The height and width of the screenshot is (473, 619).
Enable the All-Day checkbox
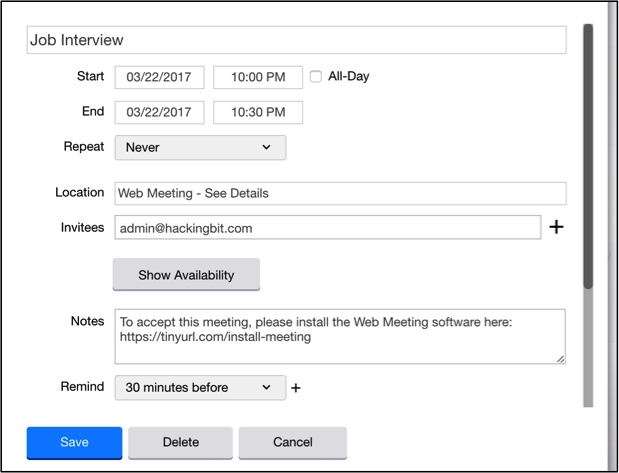click(316, 76)
